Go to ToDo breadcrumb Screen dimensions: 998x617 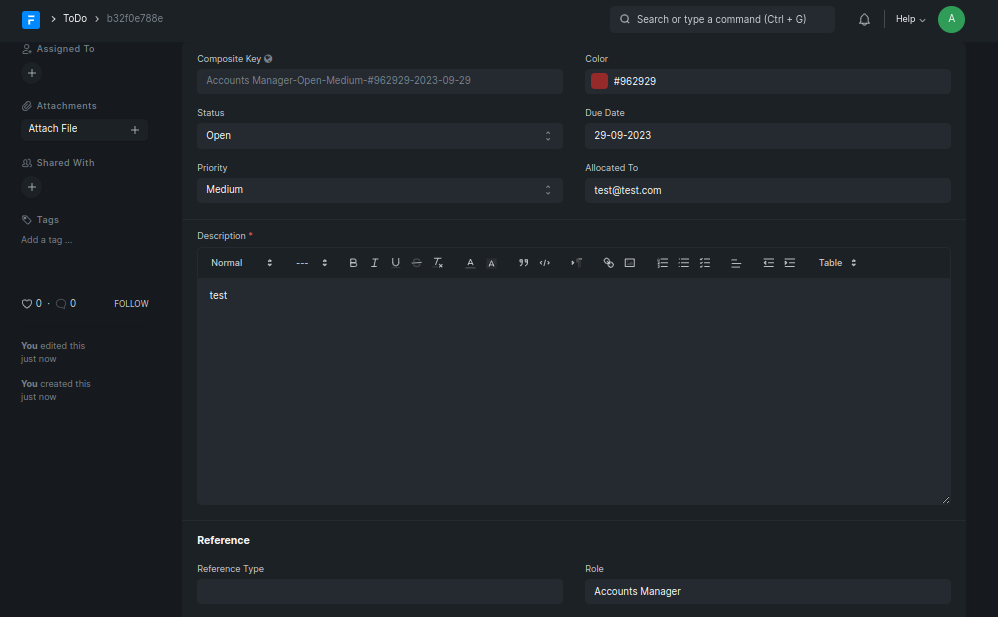75,19
